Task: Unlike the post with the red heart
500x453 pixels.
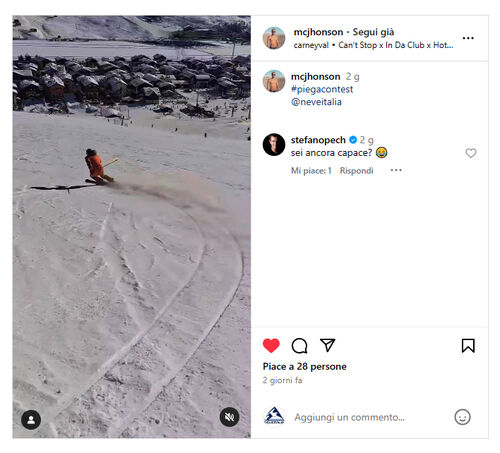Action: pos(271,345)
